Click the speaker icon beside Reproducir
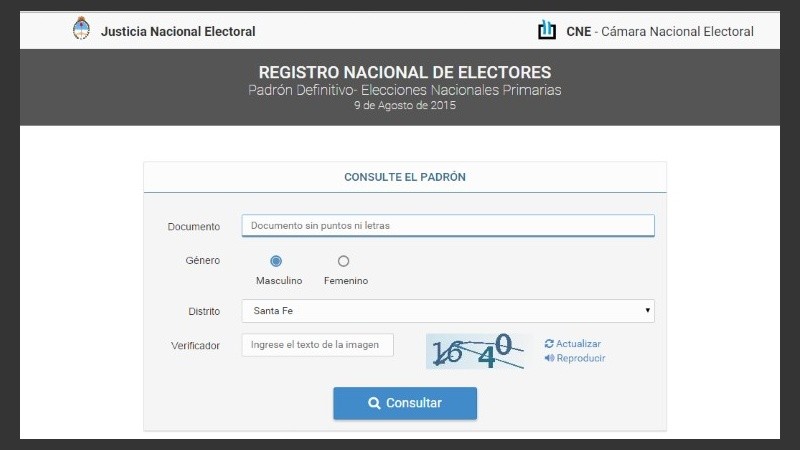Viewport: 800px width, 450px height. pos(549,358)
